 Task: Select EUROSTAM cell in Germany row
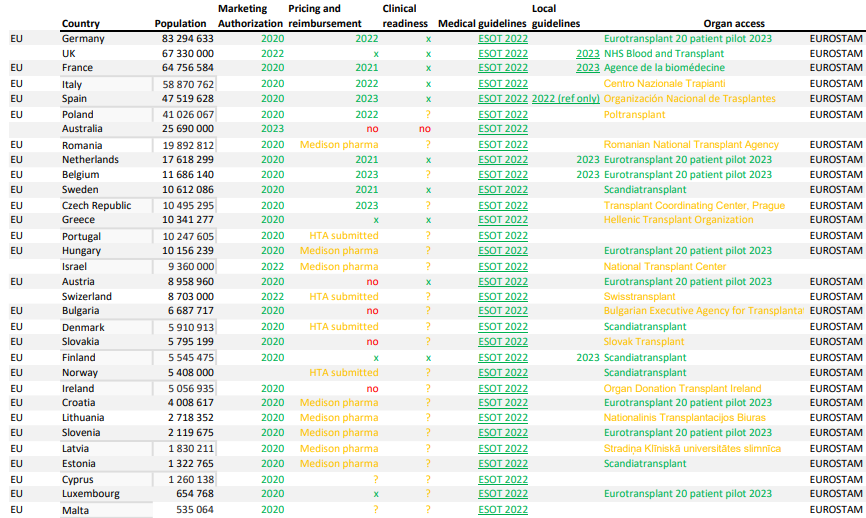tap(836, 39)
